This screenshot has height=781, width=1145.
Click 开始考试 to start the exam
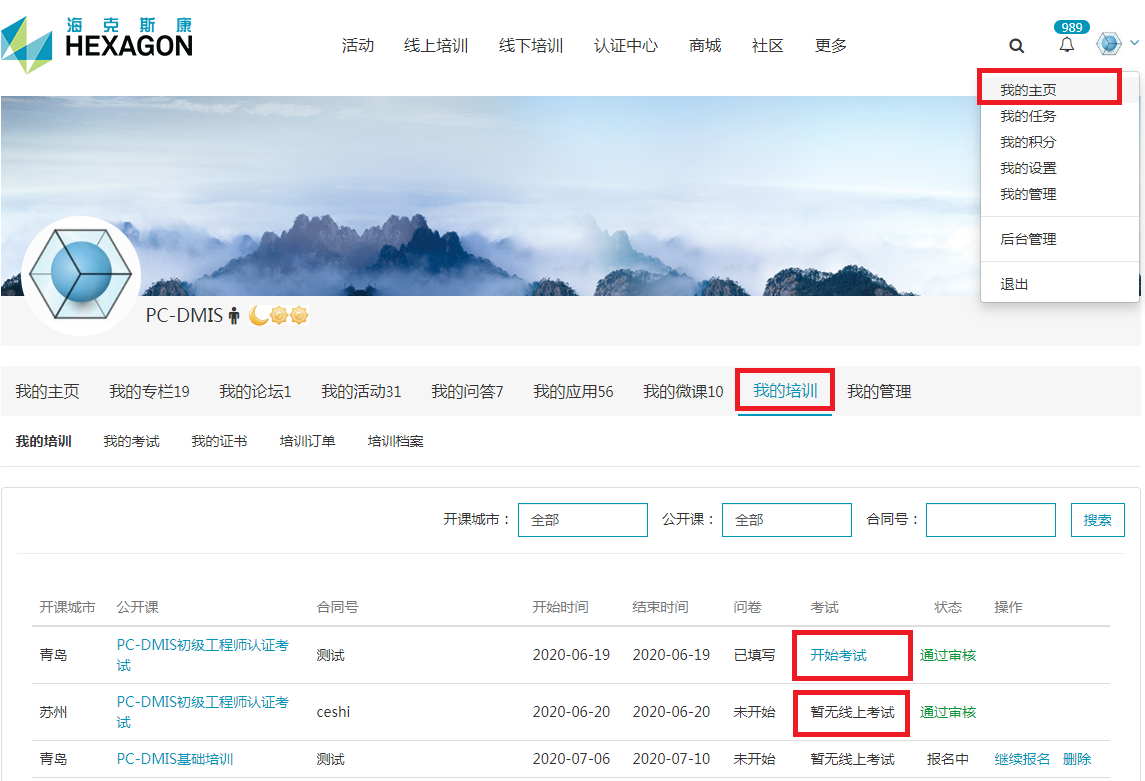(x=838, y=655)
